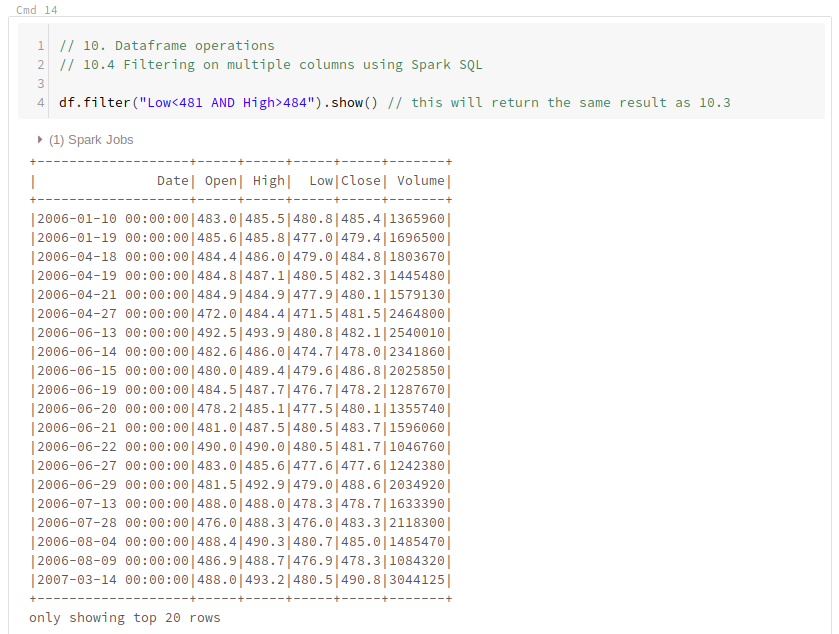Click the Volume column header in output
Image resolution: width=839 pixels, height=634 pixels.
click(422, 180)
